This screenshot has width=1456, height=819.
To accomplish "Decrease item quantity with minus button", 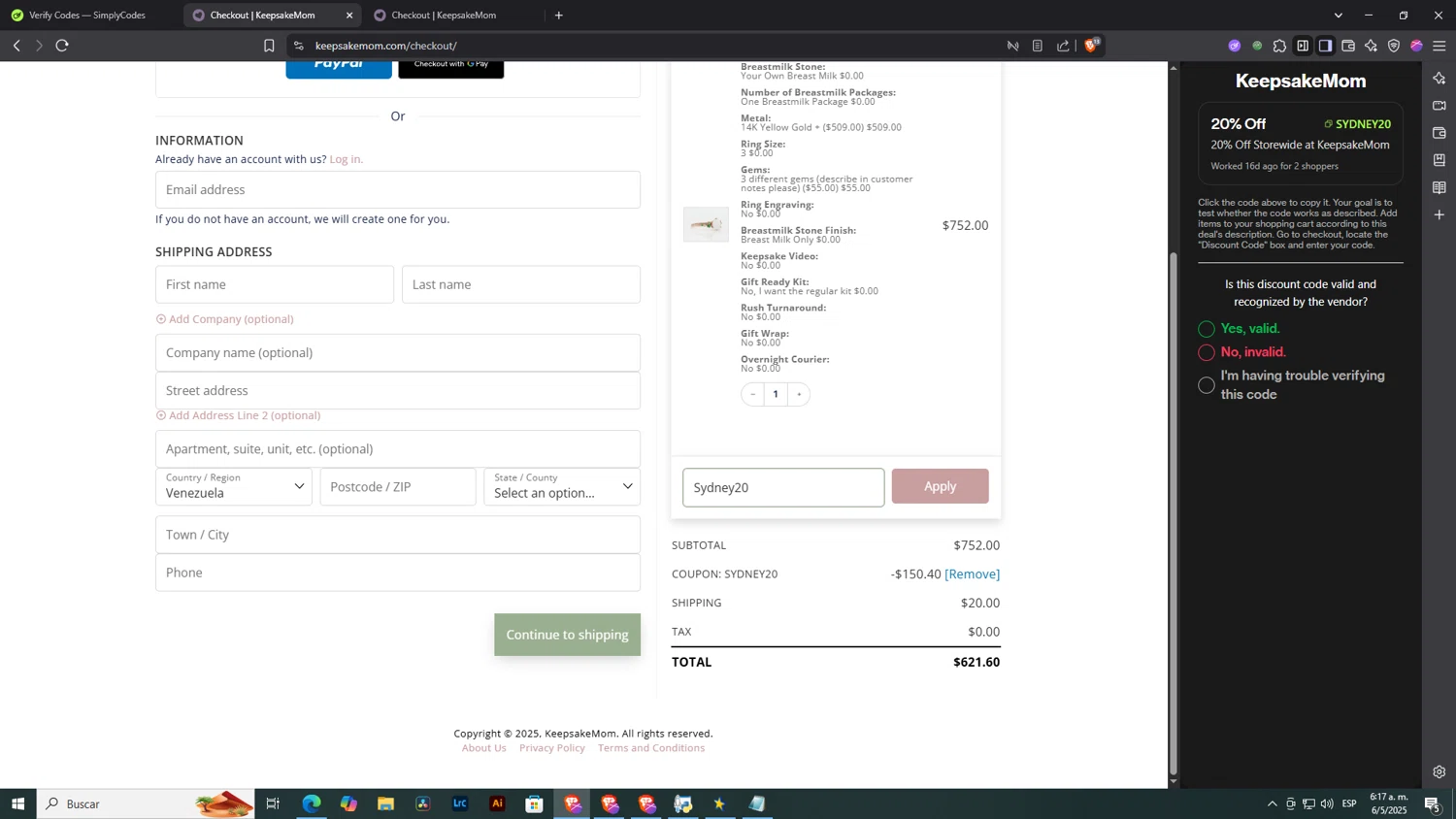I will click(752, 394).
